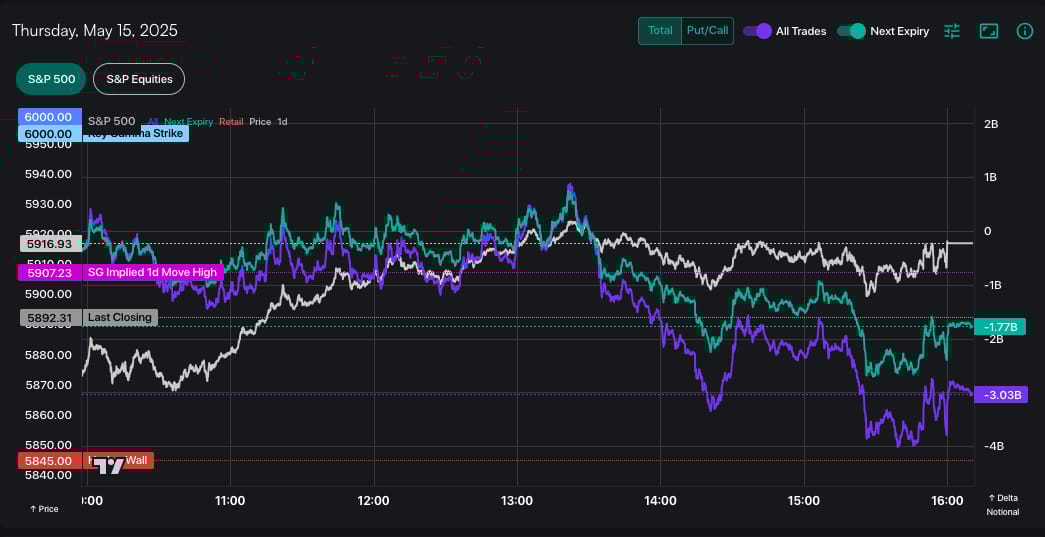Click the 12:00 time axis label
This screenshot has width=1045, height=537.
(373, 500)
